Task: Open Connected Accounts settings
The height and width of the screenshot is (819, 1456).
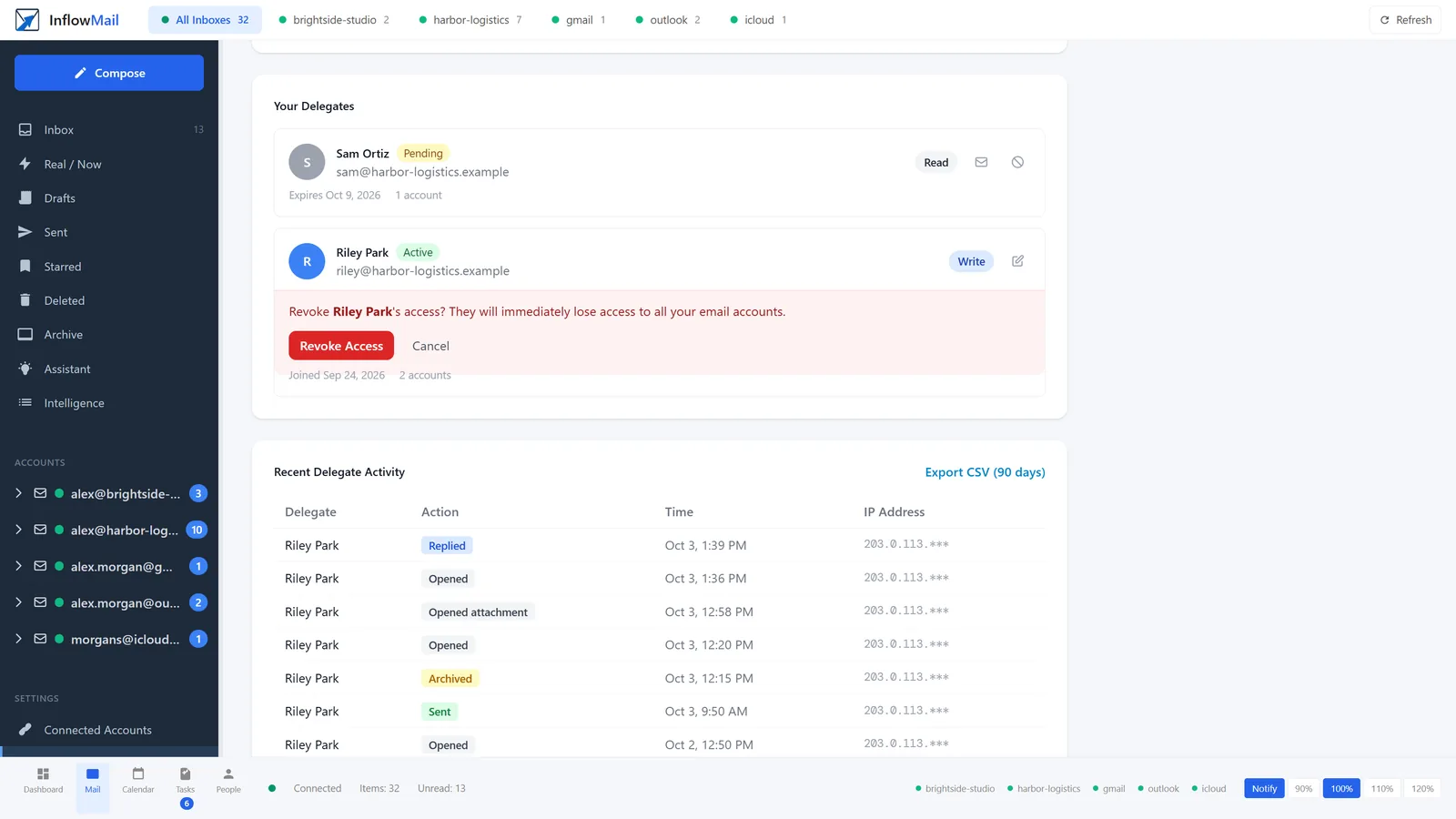Action: click(109, 730)
